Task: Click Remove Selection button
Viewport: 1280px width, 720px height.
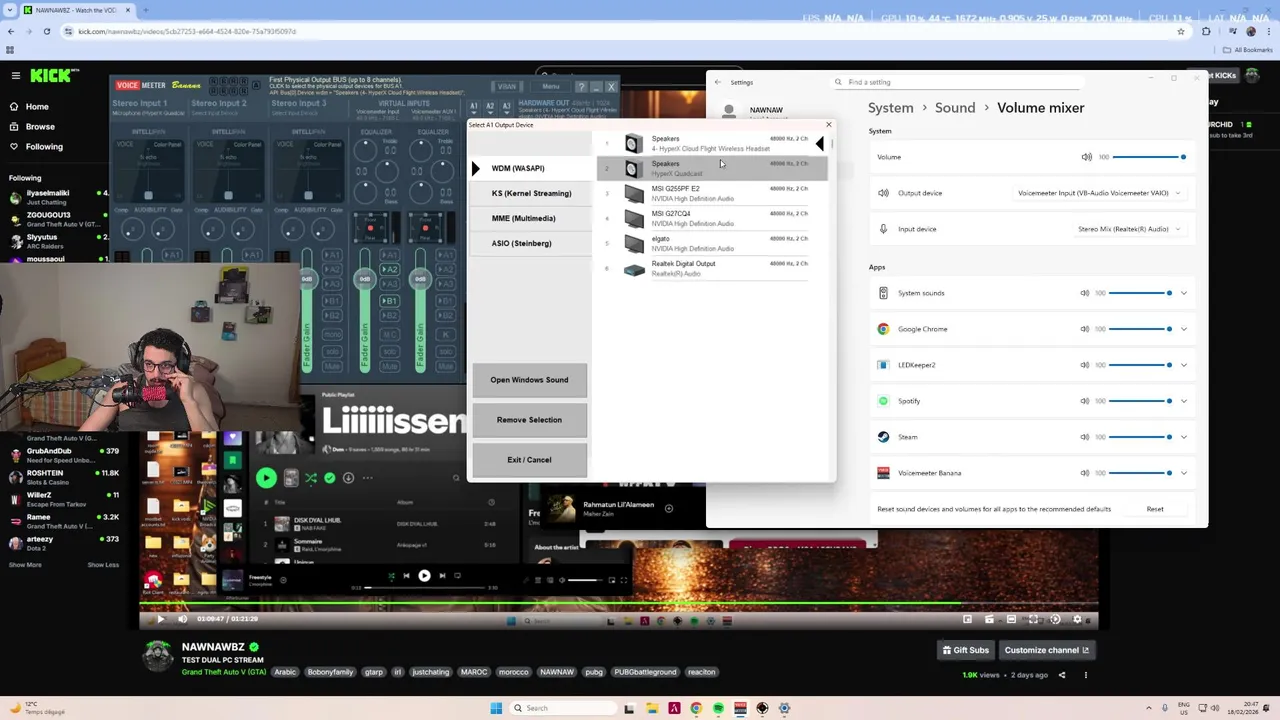Action: tap(529, 420)
